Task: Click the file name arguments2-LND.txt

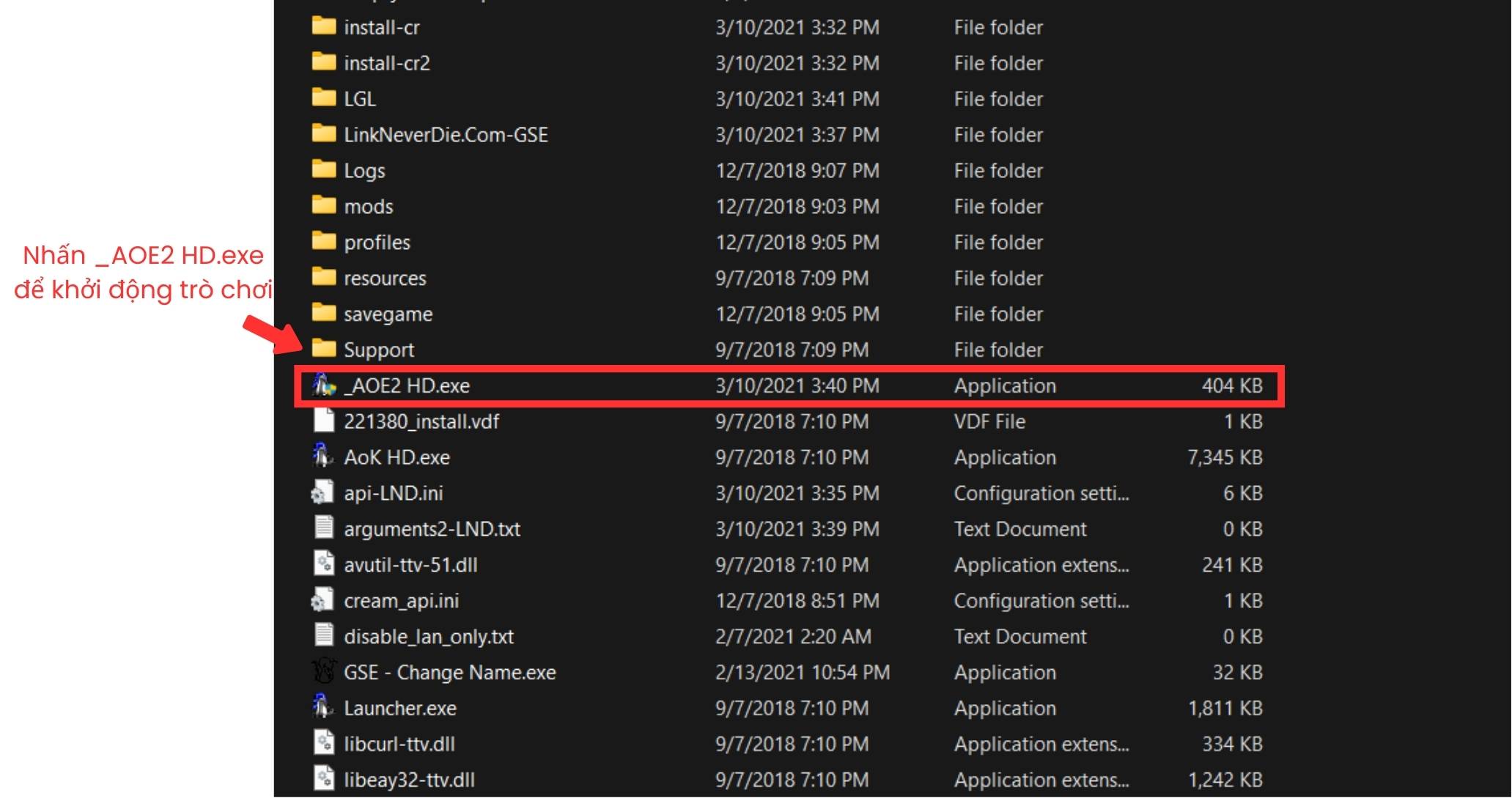Action: [x=432, y=529]
